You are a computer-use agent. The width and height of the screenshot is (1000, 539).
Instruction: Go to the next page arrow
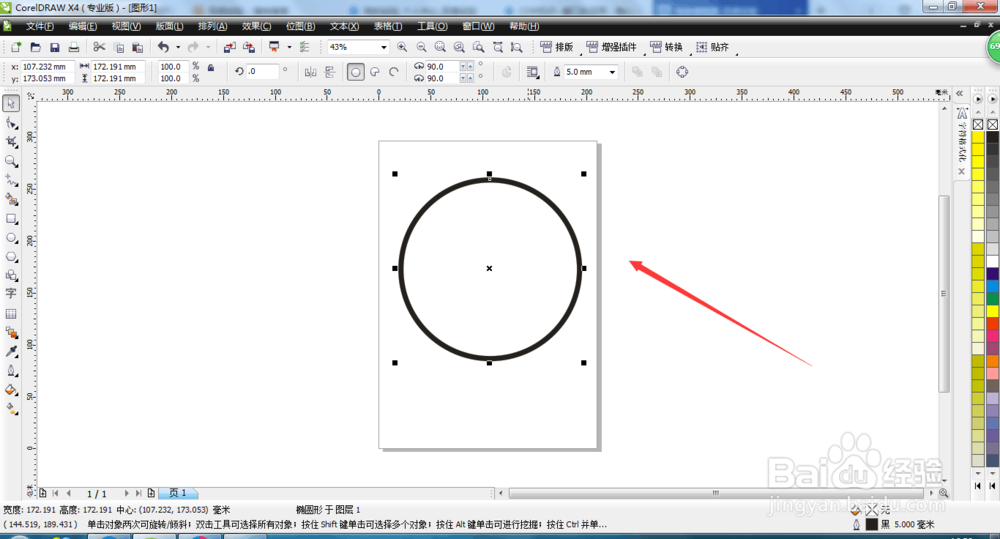pos(126,493)
